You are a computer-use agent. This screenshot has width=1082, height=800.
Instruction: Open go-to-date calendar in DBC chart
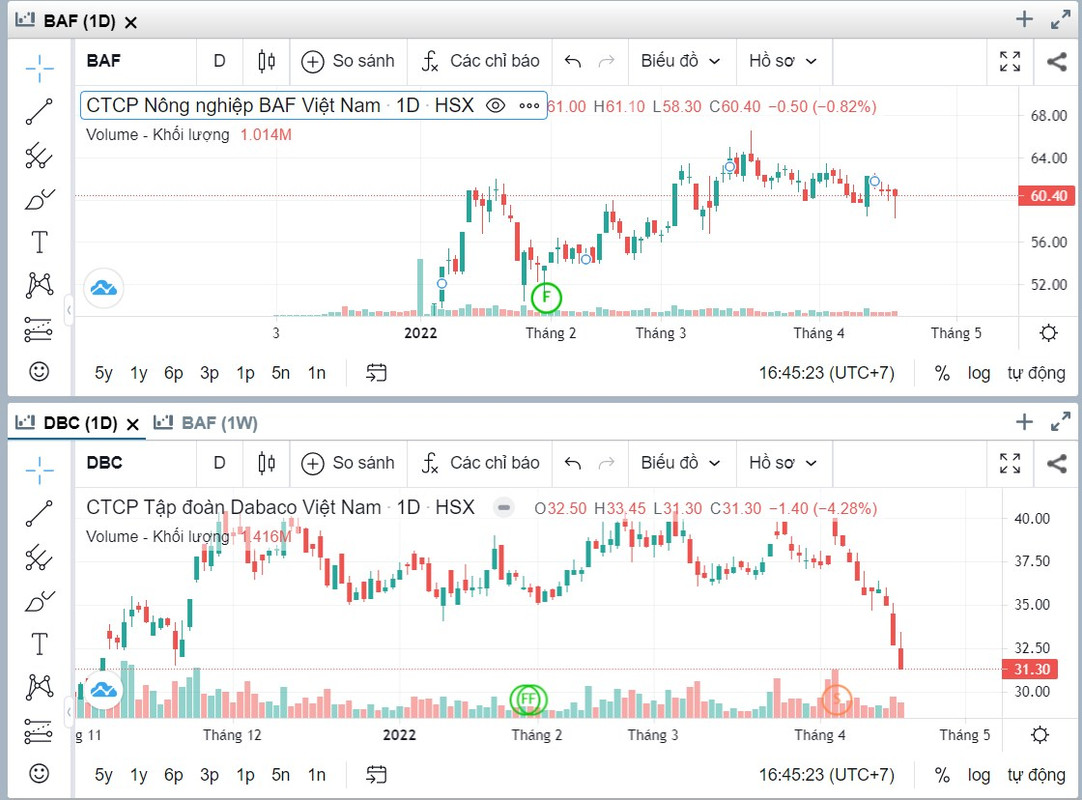(x=376, y=774)
